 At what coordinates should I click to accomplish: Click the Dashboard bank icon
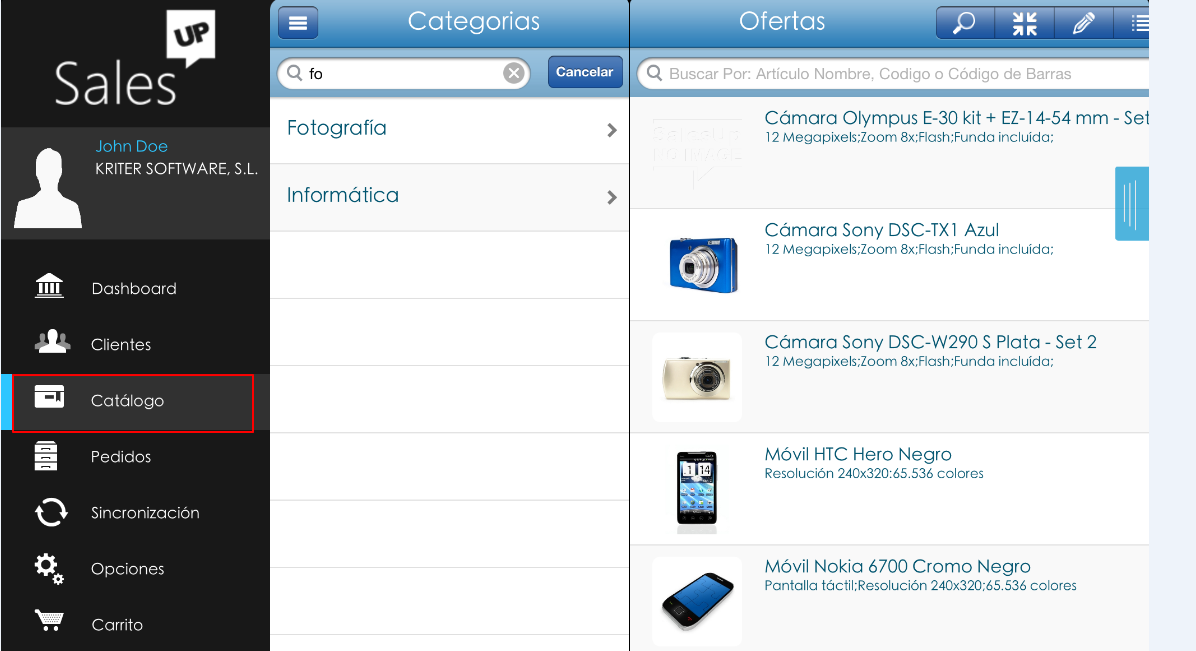pos(50,285)
